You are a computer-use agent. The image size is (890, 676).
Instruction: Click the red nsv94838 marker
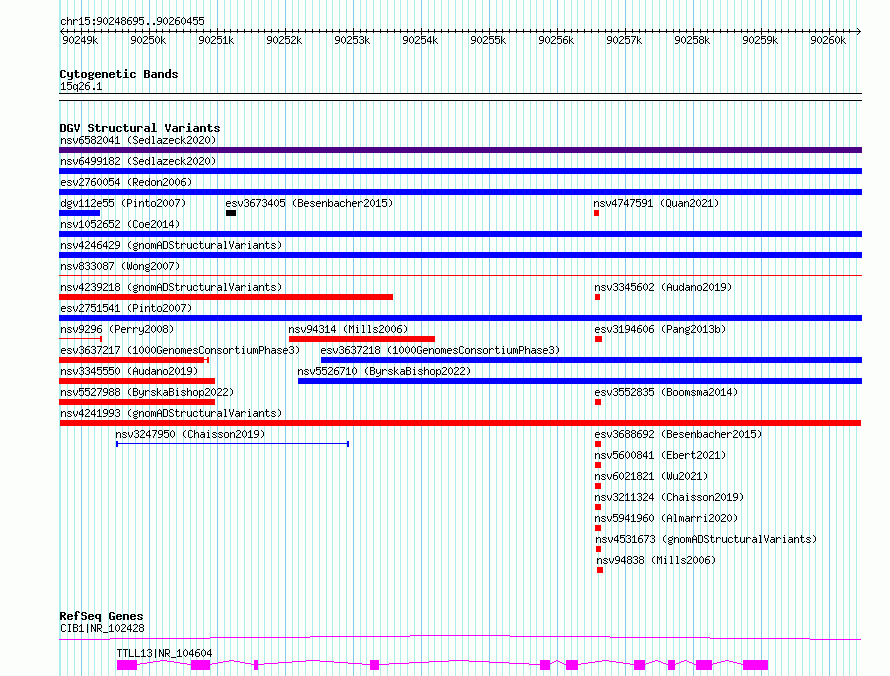[x=600, y=570]
